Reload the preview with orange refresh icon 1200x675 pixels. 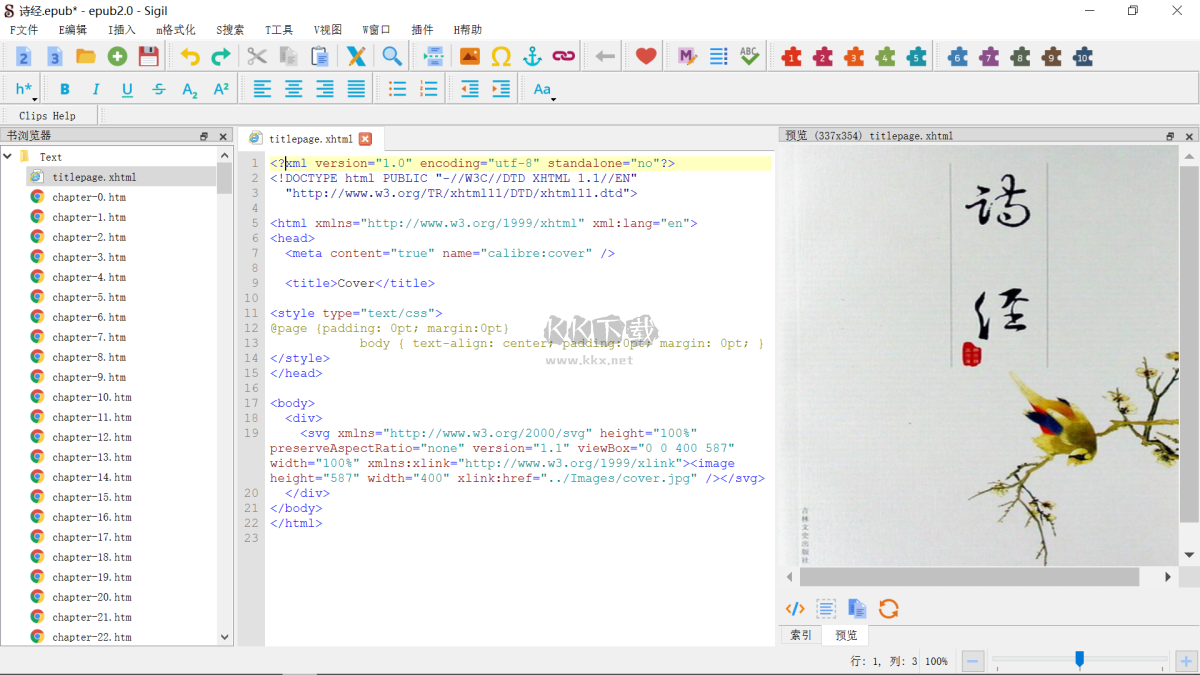[x=888, y=608]
